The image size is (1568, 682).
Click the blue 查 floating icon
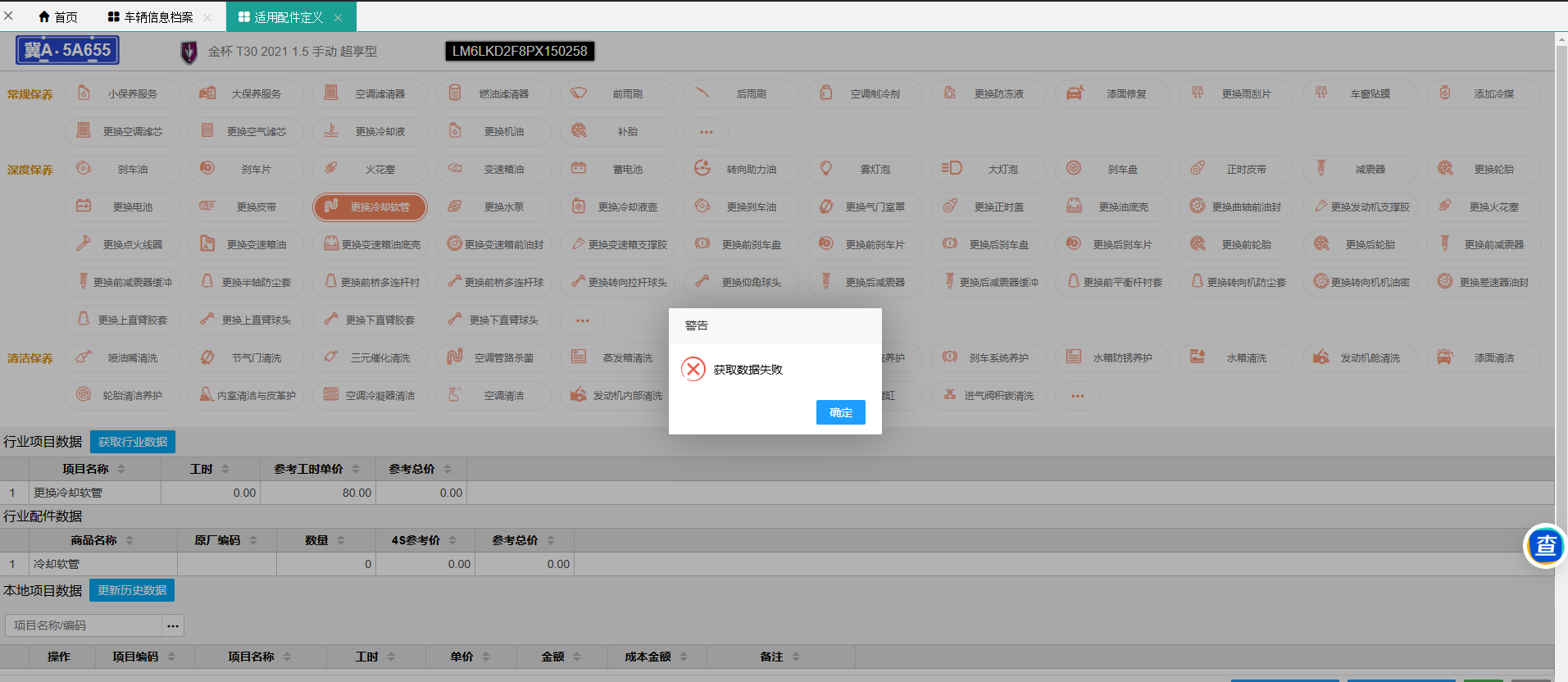tap(1545, 545)
